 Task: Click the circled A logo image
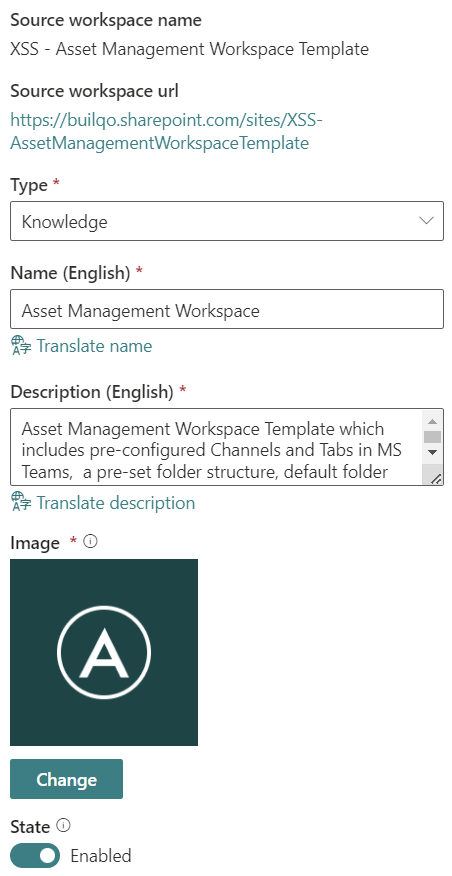104,652
